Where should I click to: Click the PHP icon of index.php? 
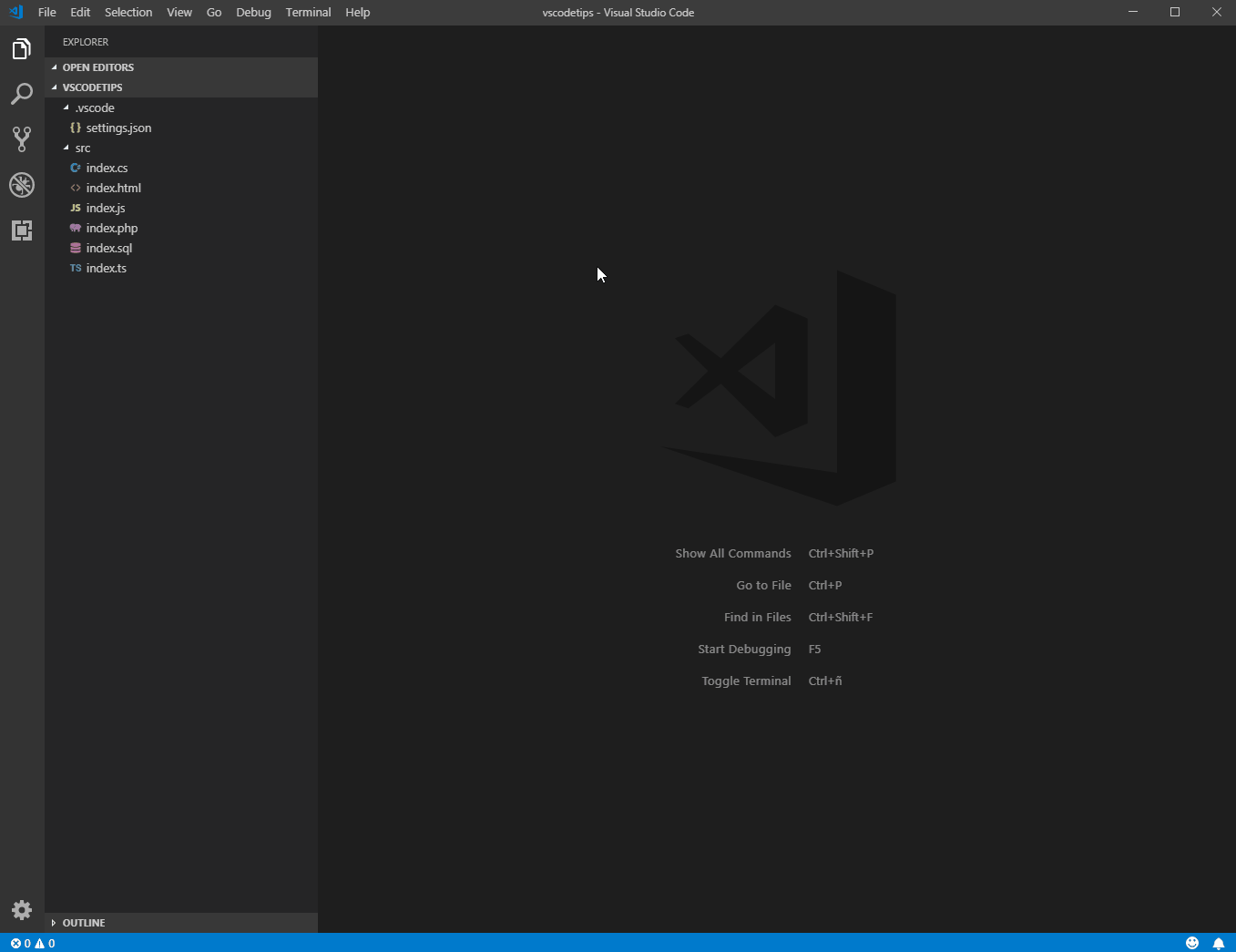[76, 228]
